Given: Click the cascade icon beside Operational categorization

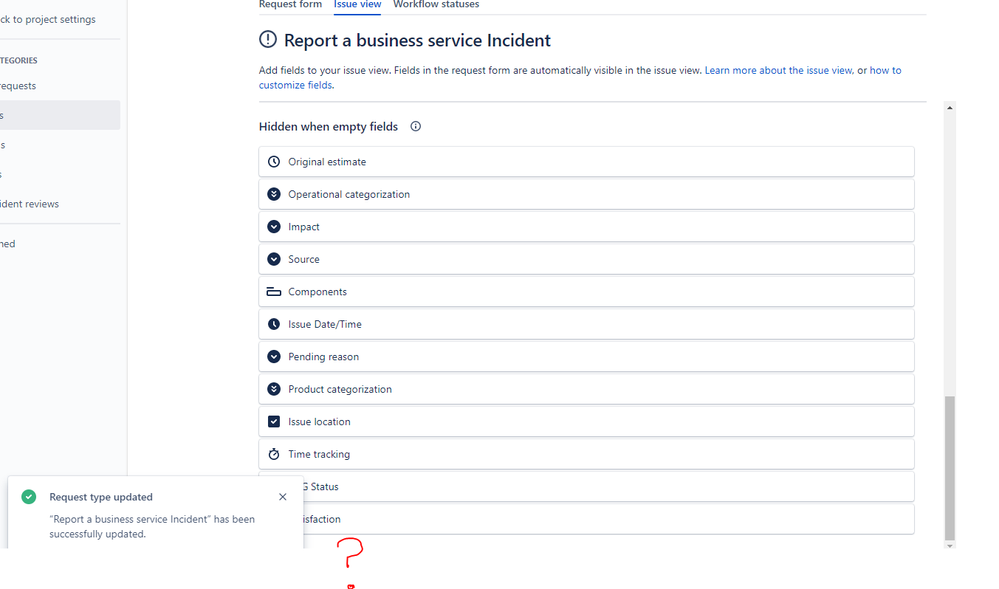Looking at the screenshot, I should click(x=274, y=194).
